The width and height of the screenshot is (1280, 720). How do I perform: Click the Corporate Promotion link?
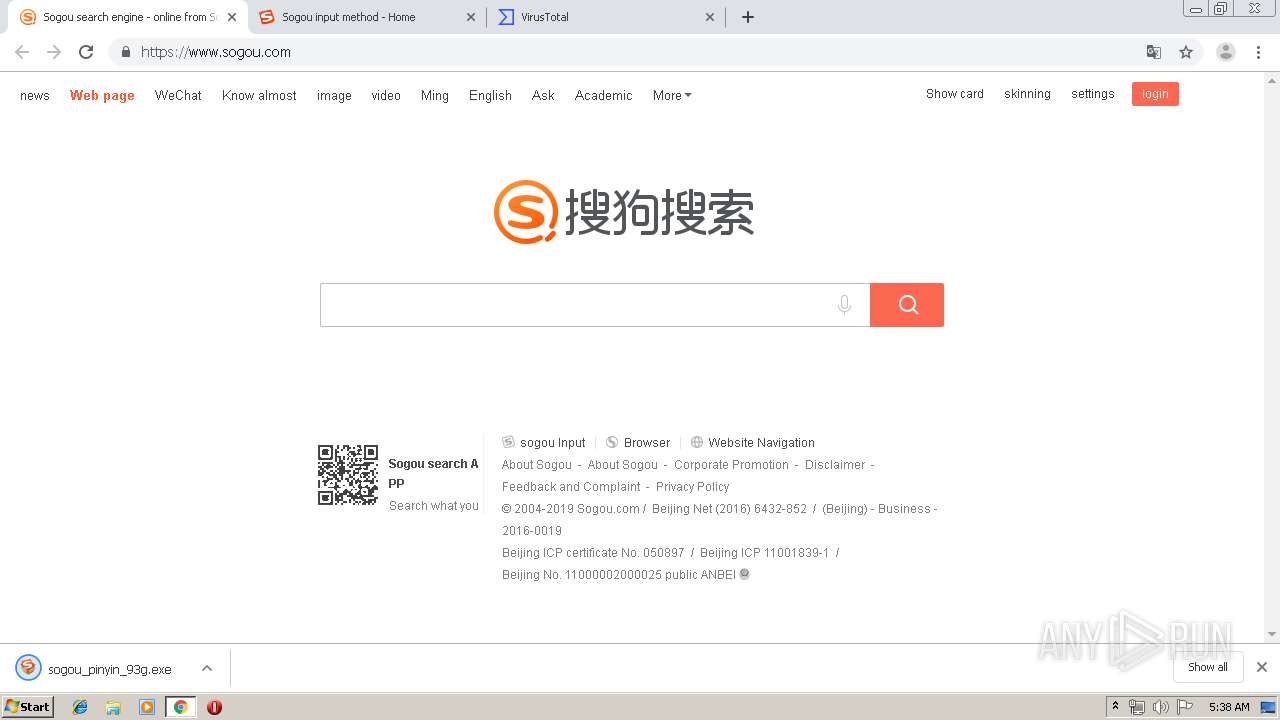pyautogui.click(x=731, y=465)
